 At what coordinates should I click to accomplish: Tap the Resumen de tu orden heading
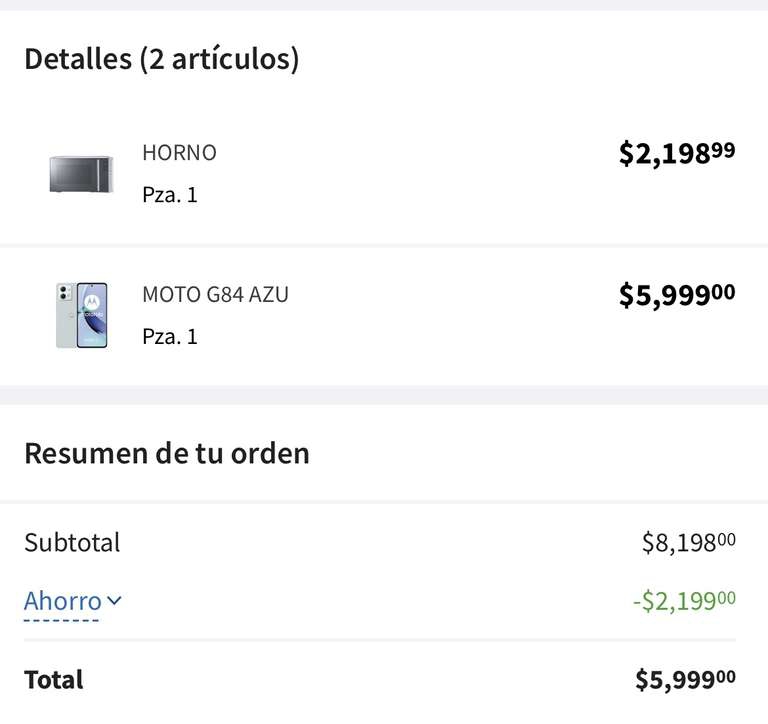[x=167, y=453]
